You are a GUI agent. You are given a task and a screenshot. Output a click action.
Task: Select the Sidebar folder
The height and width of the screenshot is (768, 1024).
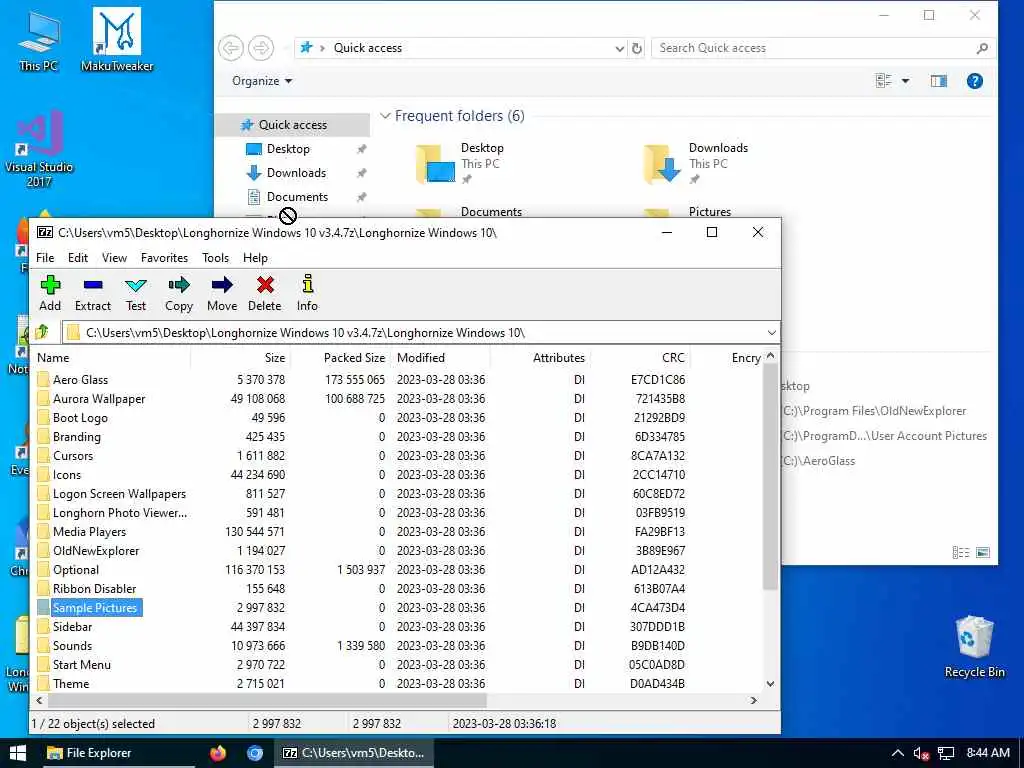click(72, 627)
